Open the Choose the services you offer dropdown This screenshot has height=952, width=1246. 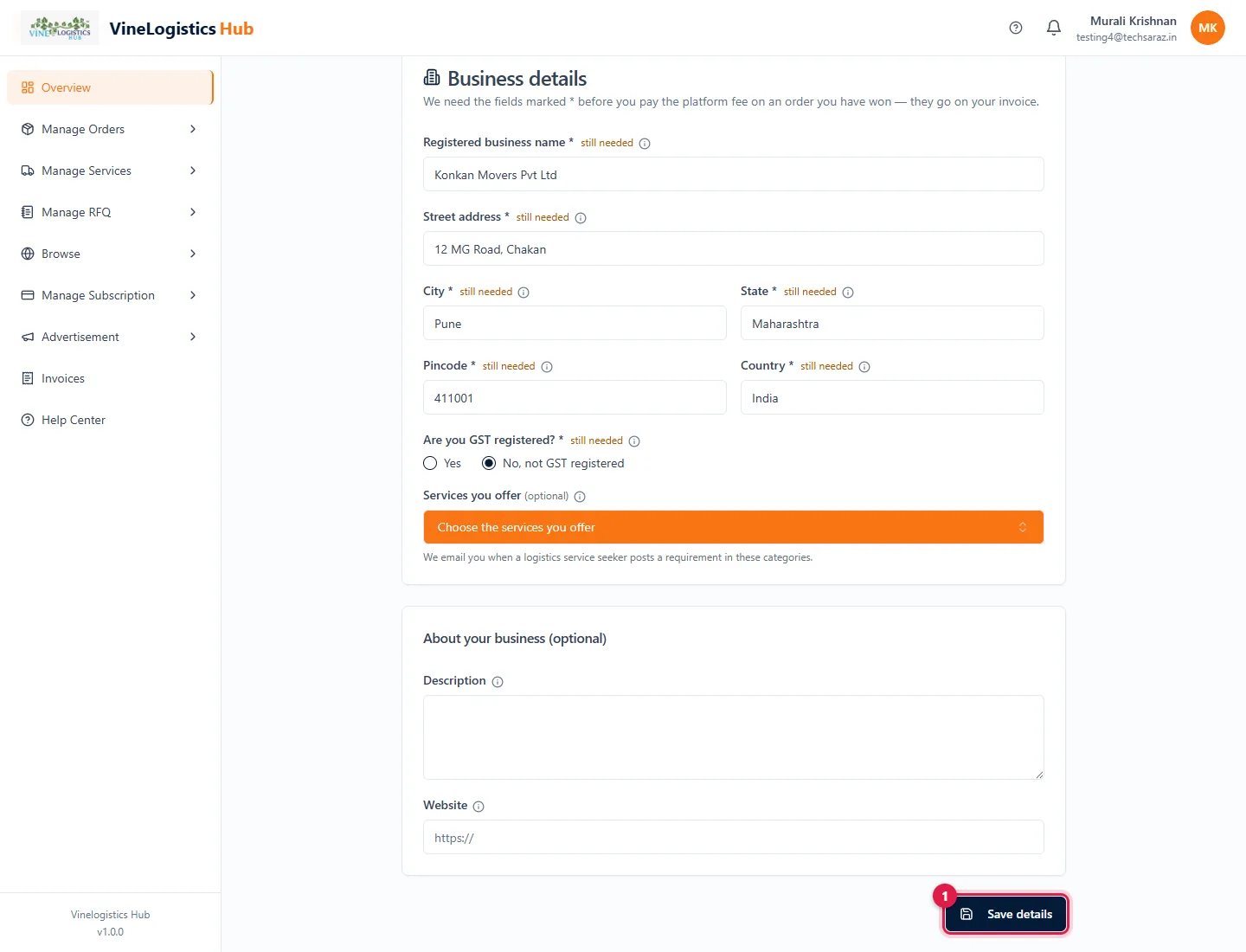734,527
